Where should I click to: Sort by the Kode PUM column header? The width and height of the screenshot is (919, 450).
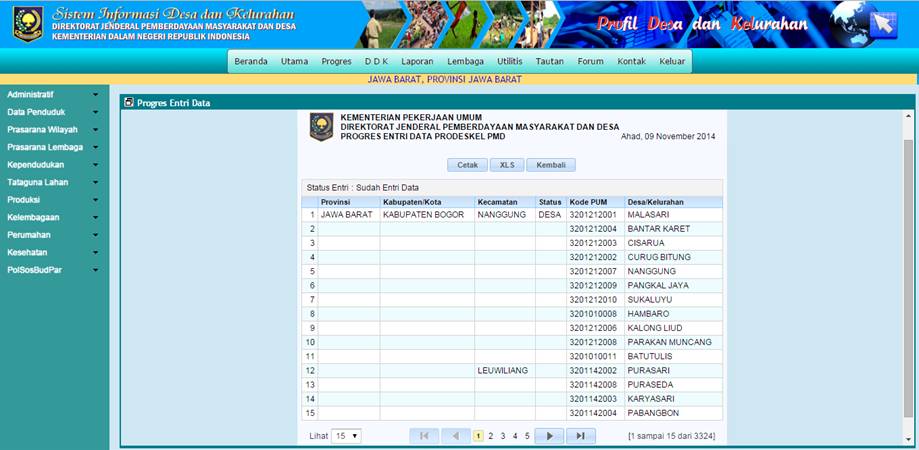click(x=595, y=202)
